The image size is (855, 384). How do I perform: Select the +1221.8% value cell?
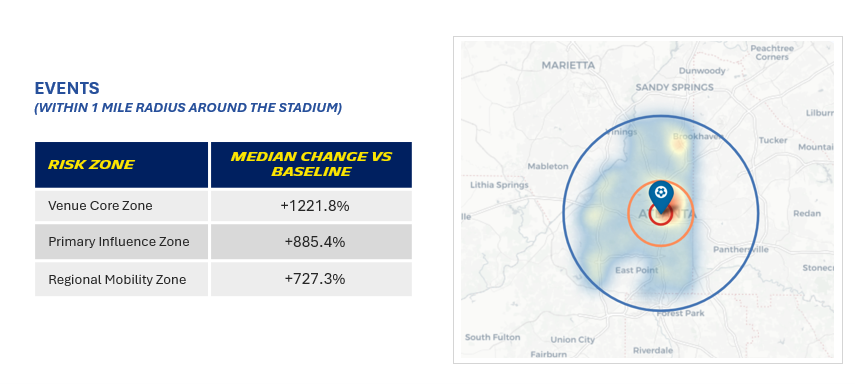[311, 206]
